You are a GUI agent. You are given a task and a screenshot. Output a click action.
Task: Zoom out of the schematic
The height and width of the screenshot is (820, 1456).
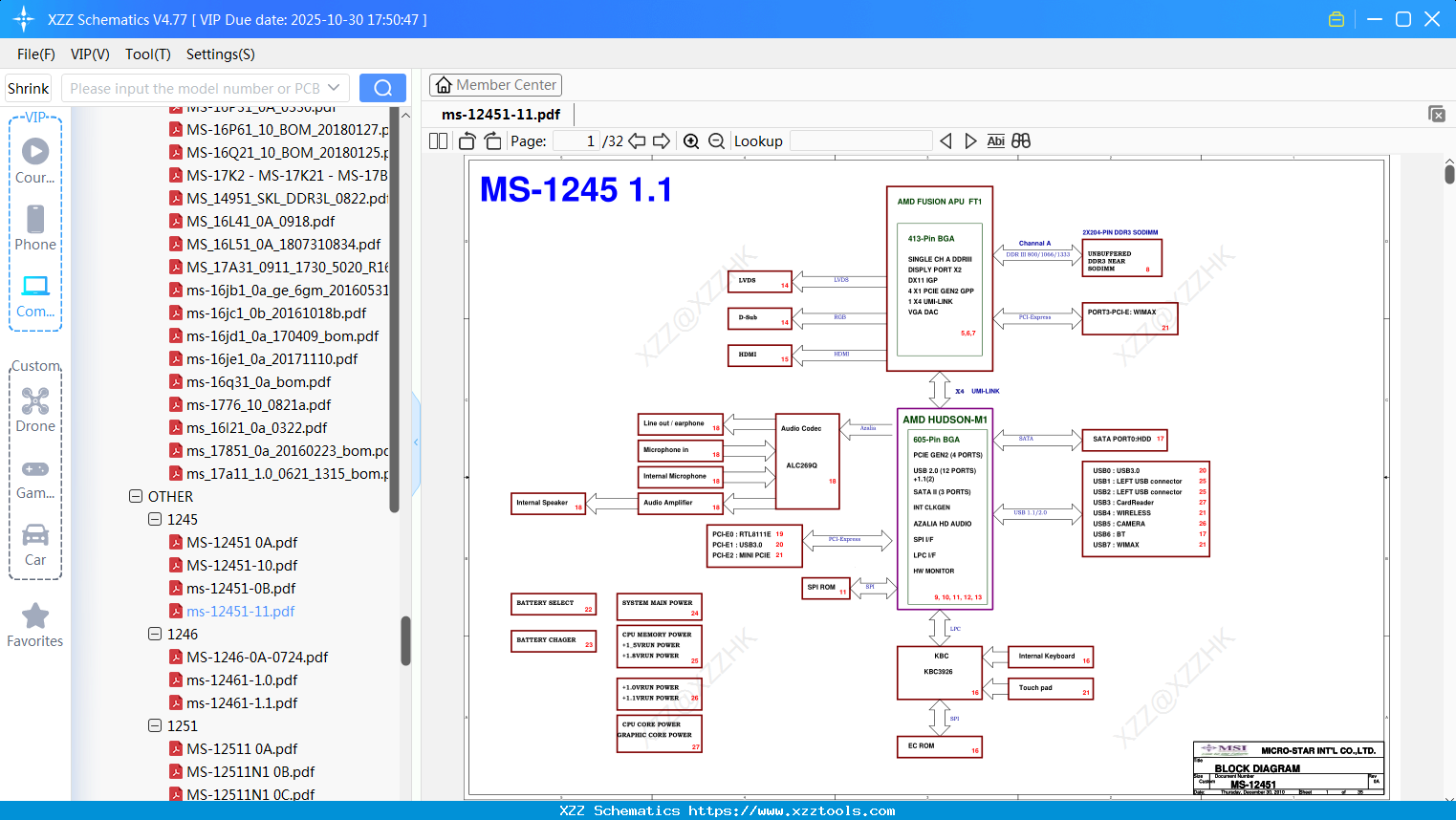pos(717,141)
